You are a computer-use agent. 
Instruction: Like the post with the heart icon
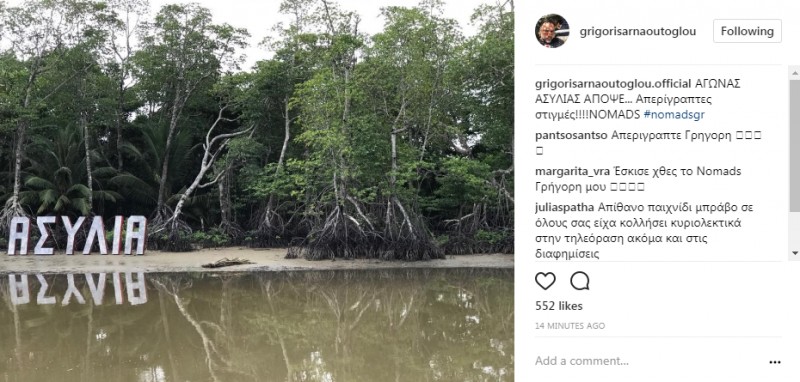click(545, 281)
